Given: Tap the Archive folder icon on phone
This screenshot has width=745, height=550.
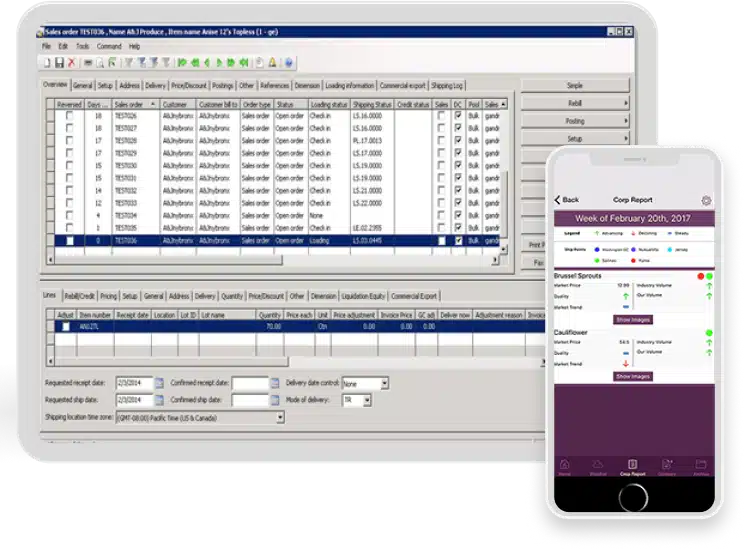Looking at the screenshot, I should 700,465.
